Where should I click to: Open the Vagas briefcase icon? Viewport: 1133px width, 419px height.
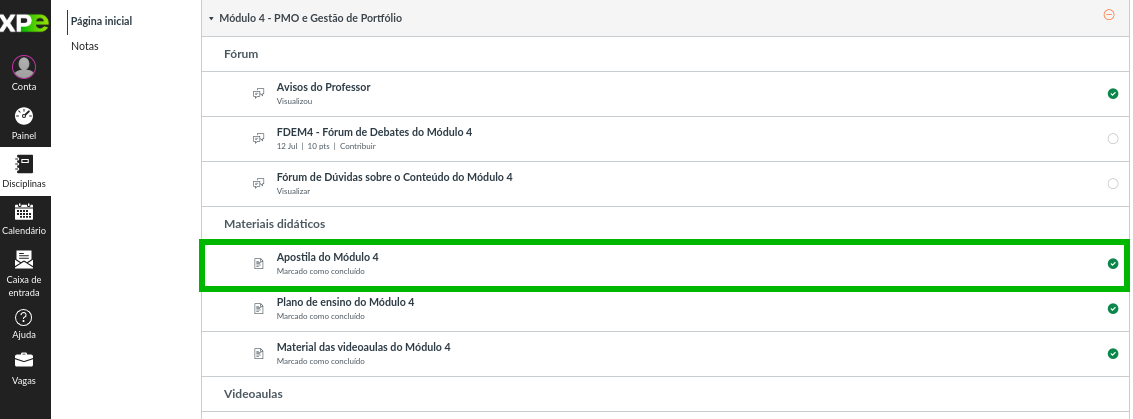[24, 360]
